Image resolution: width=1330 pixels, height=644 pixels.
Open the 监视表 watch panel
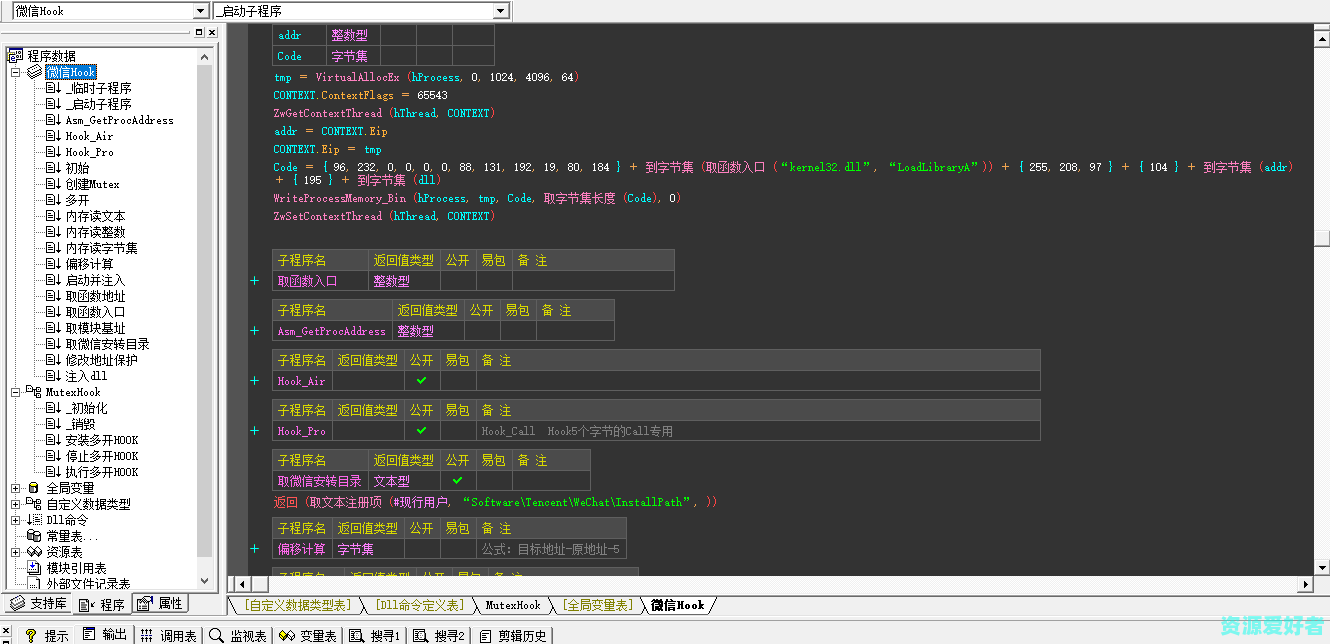[x=238, y=635]
